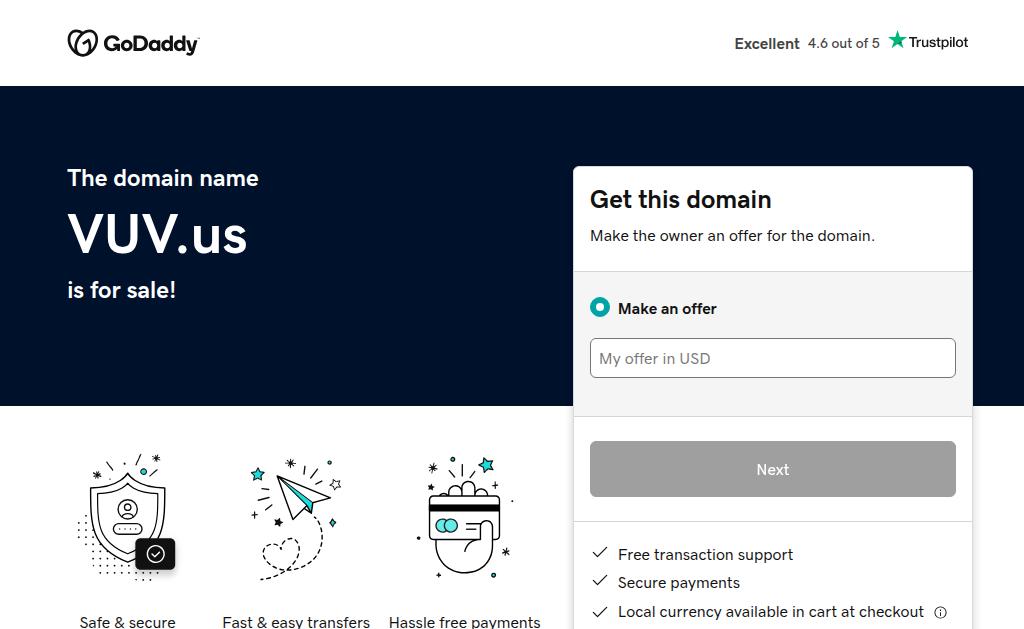Viewport: 1024px width, 629px height.
Task: Click the GoDaddy wordmark text
Action: [x=151, y=44]
